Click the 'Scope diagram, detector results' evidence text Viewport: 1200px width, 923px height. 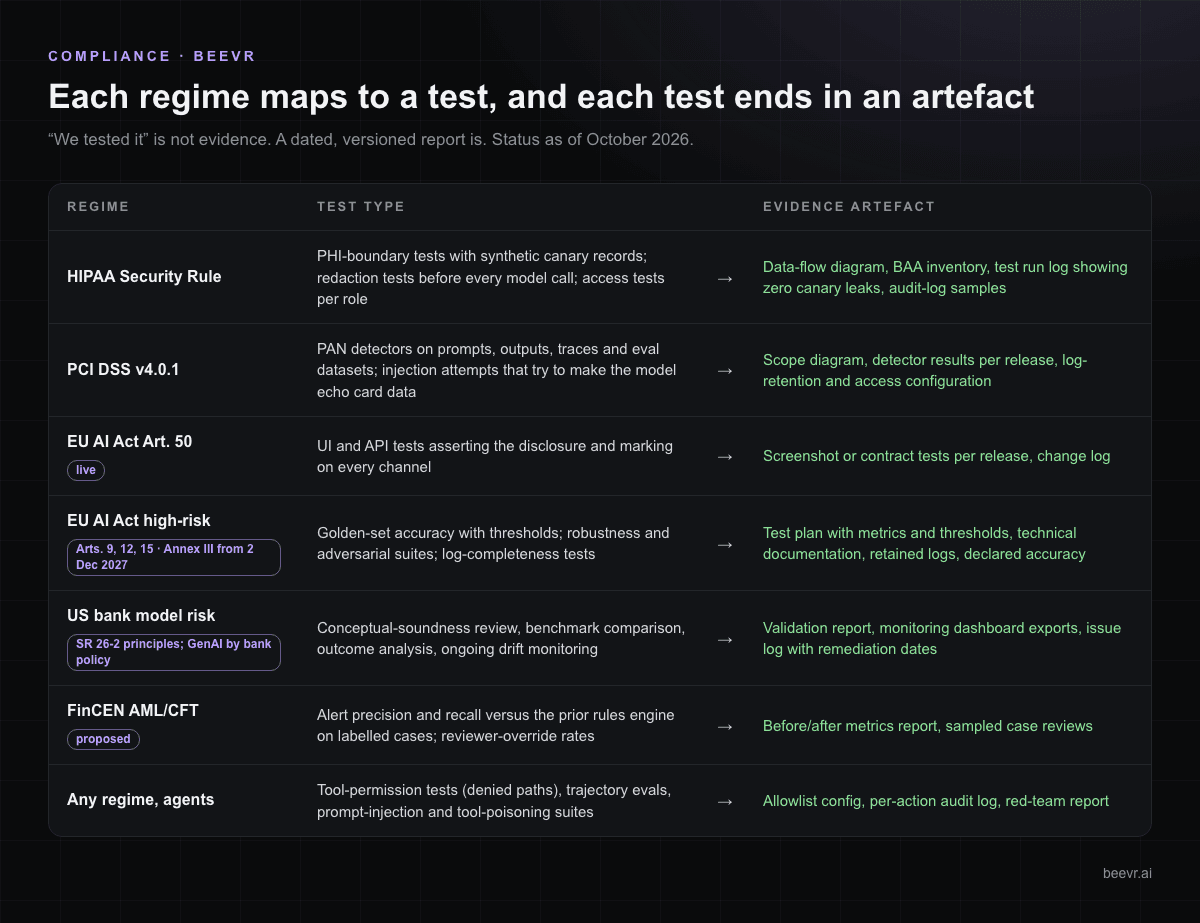(925, 370)
